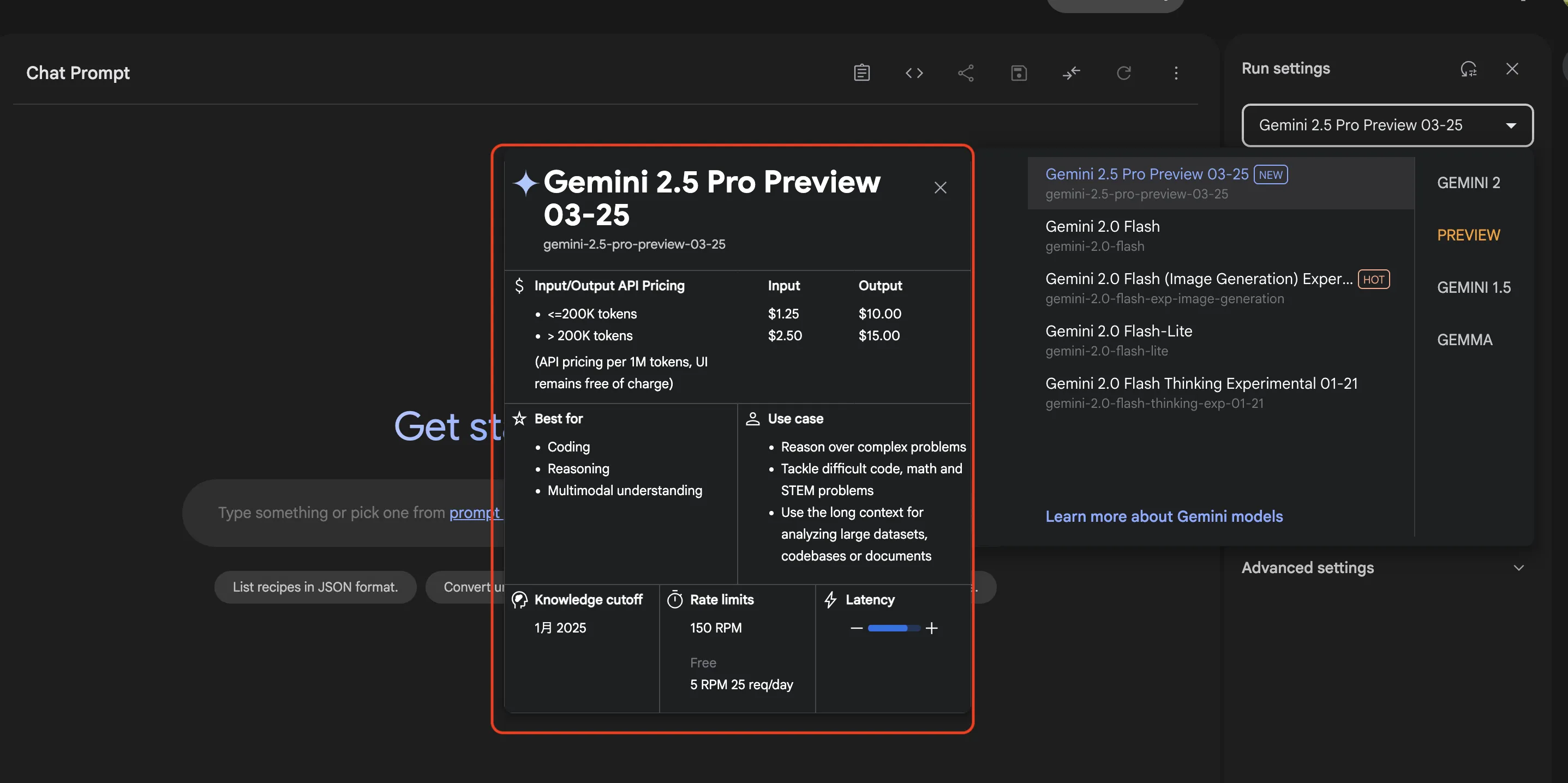Click the person icon beside Use case
The image size is (1568, 783).
(752, 419)
